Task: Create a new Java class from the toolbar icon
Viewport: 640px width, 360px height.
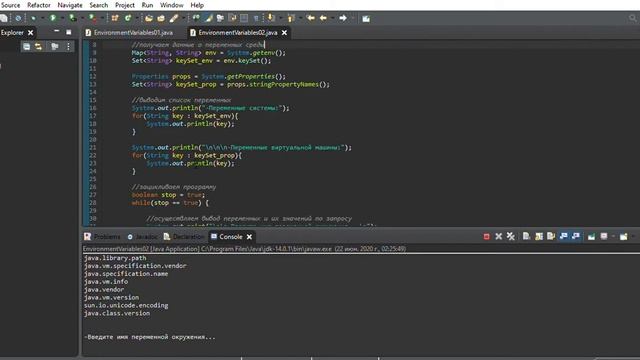Action: [128, 18]
